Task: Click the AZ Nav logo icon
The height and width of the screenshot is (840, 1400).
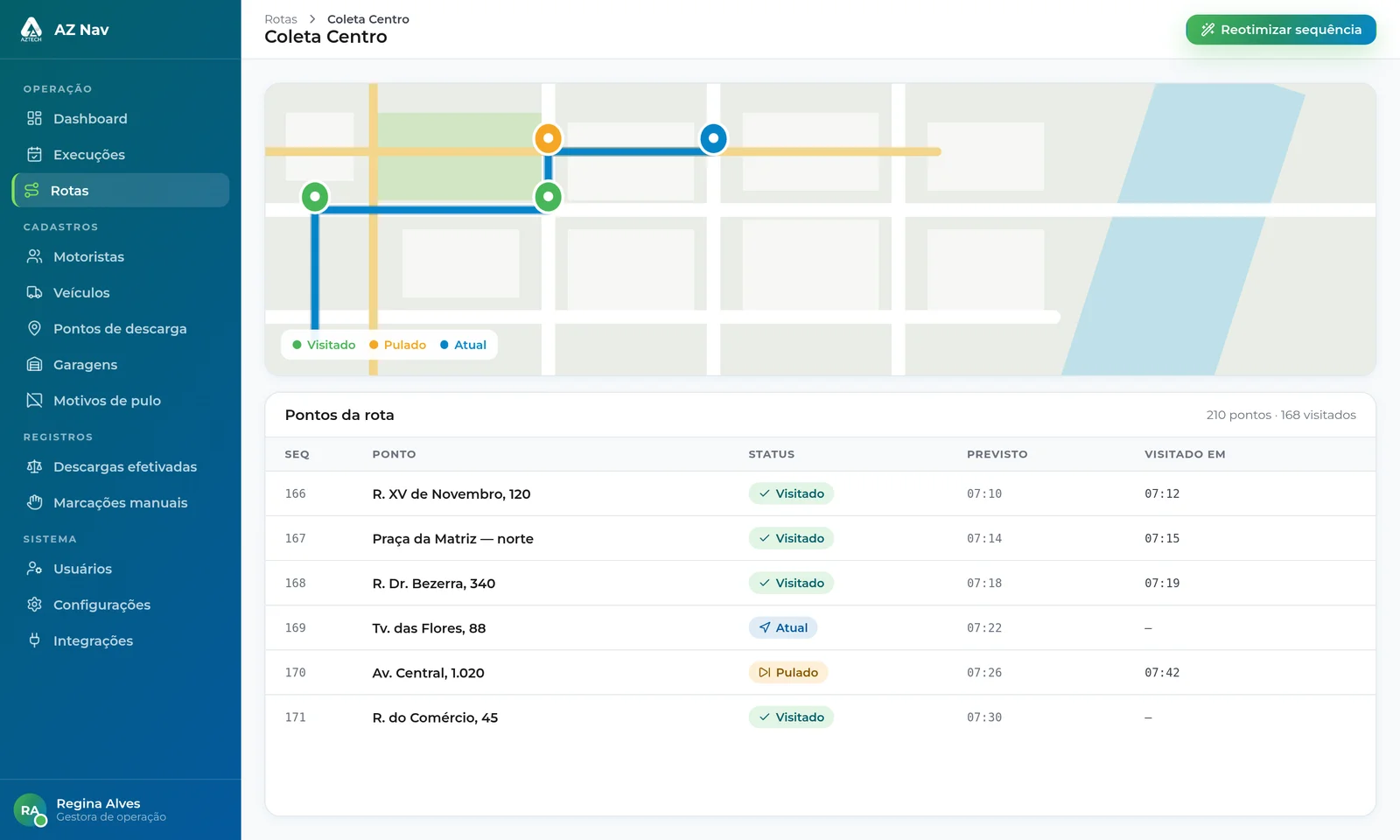Action: (31, 29)
